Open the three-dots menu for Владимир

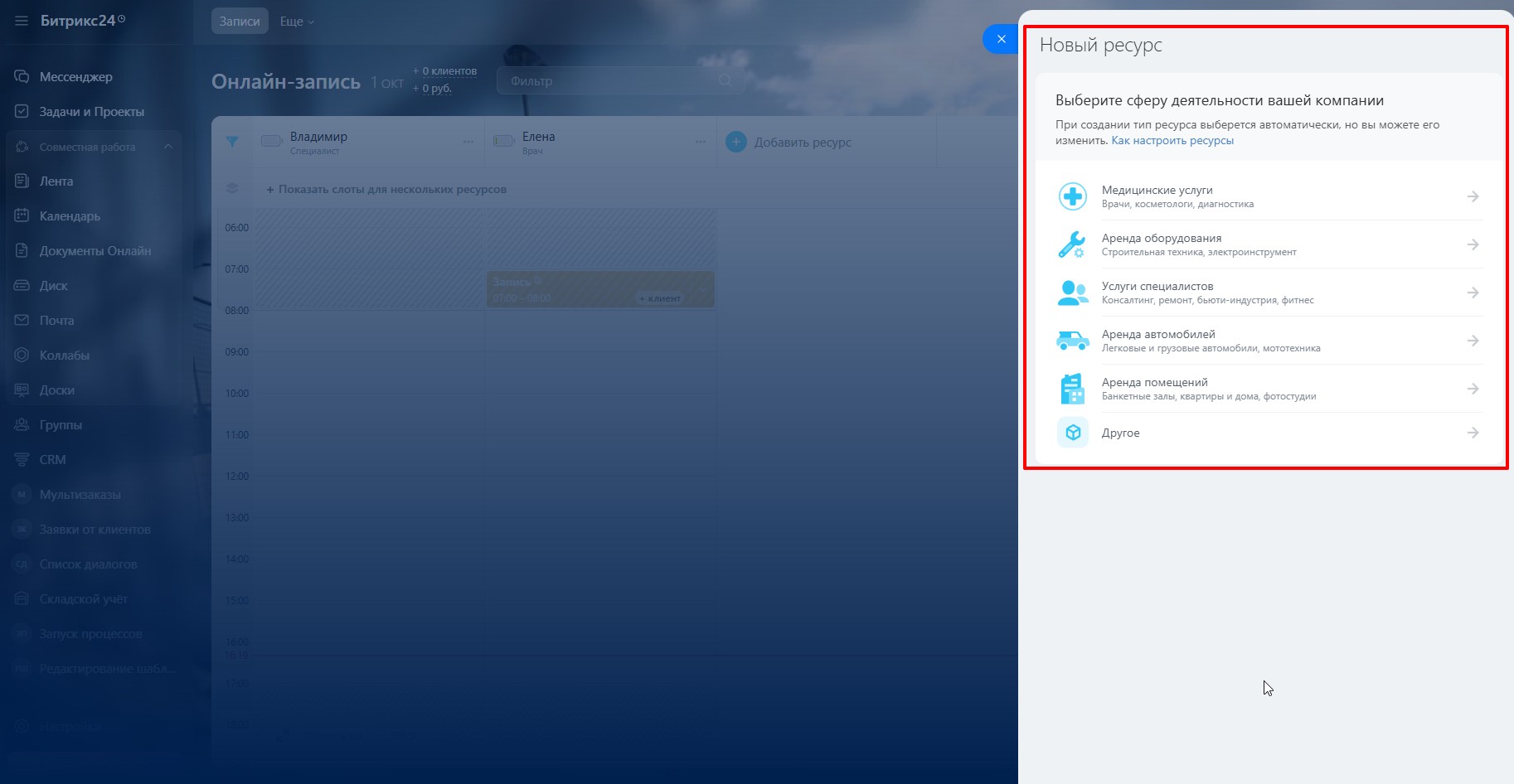tap(468, 142)
